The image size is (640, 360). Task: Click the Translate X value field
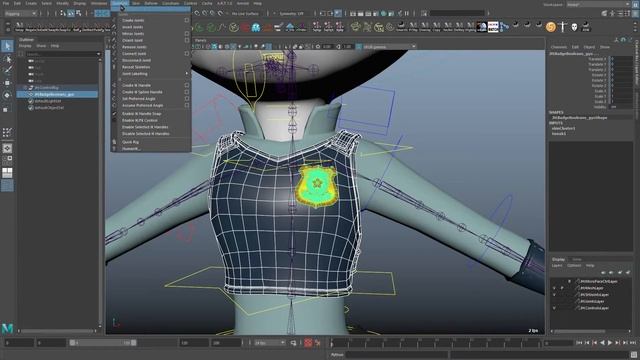pyautogui.click(x=621, y=59)
